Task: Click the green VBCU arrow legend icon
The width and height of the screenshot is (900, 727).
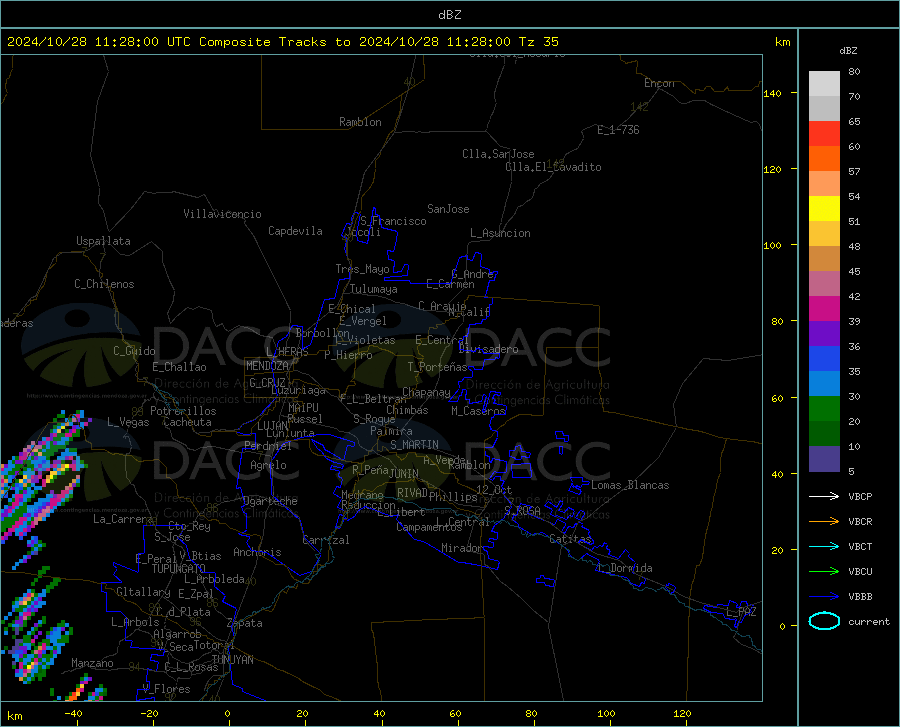Action: [x=824, y=572]
